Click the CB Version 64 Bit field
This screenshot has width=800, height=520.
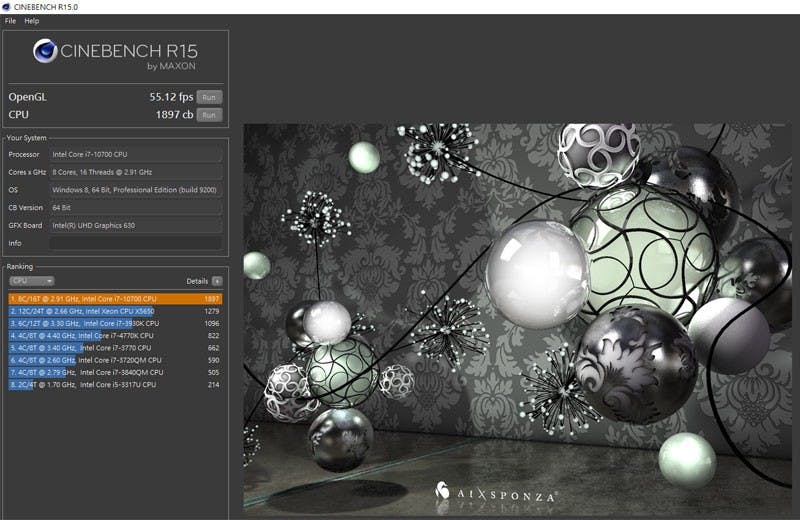[x=136, y=208]
